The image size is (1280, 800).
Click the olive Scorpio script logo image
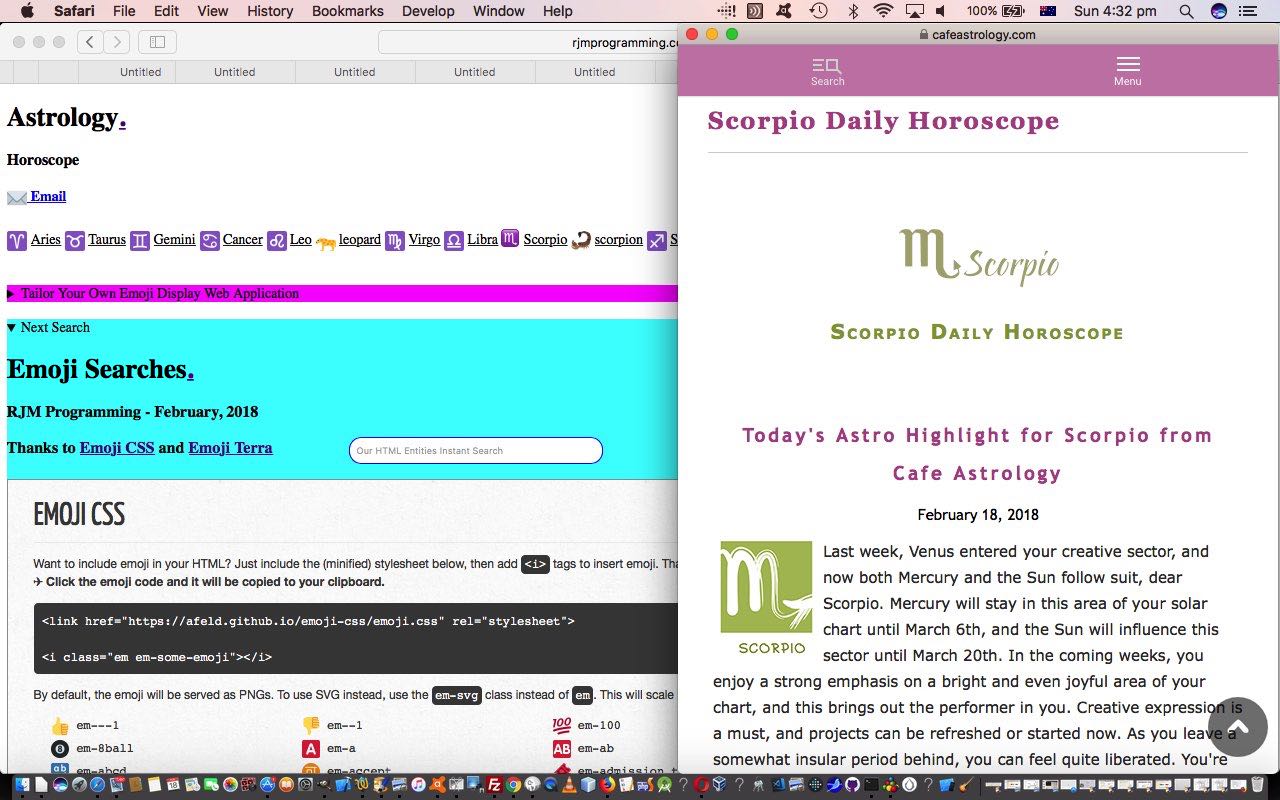978,256
